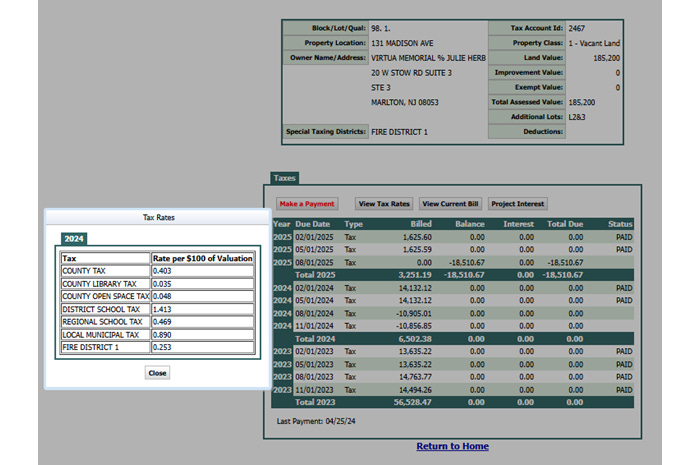Click the Land Value amount 185,200
Image resolution: width=700 pixels, height=465 pixels.
coord(606,58)
